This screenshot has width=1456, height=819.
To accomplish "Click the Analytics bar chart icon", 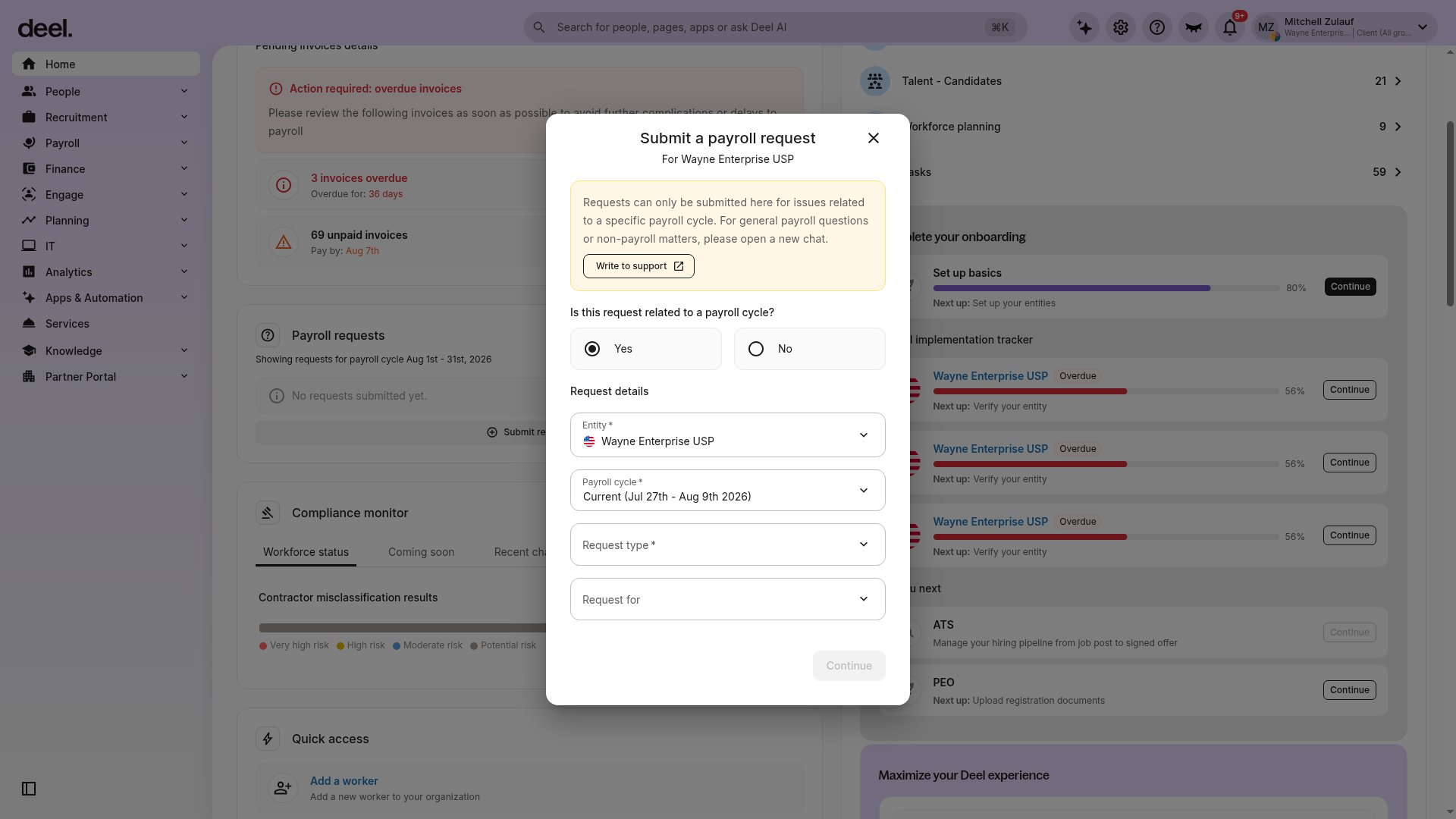I will point(29,271).
